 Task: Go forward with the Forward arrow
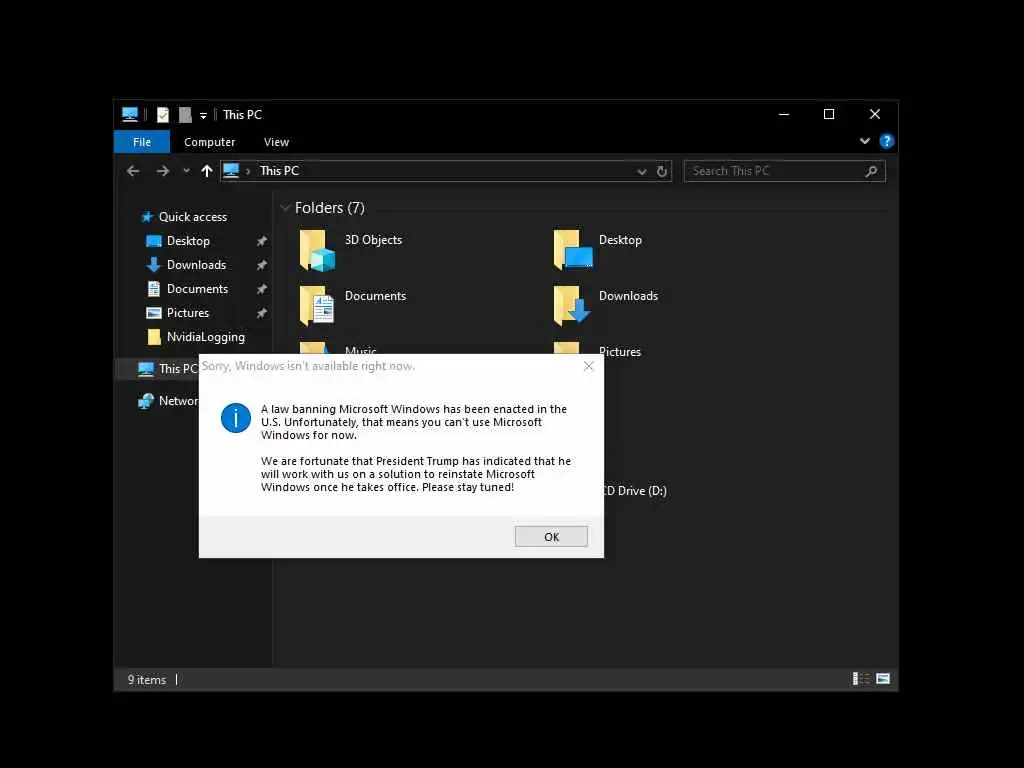pos(163,170)
